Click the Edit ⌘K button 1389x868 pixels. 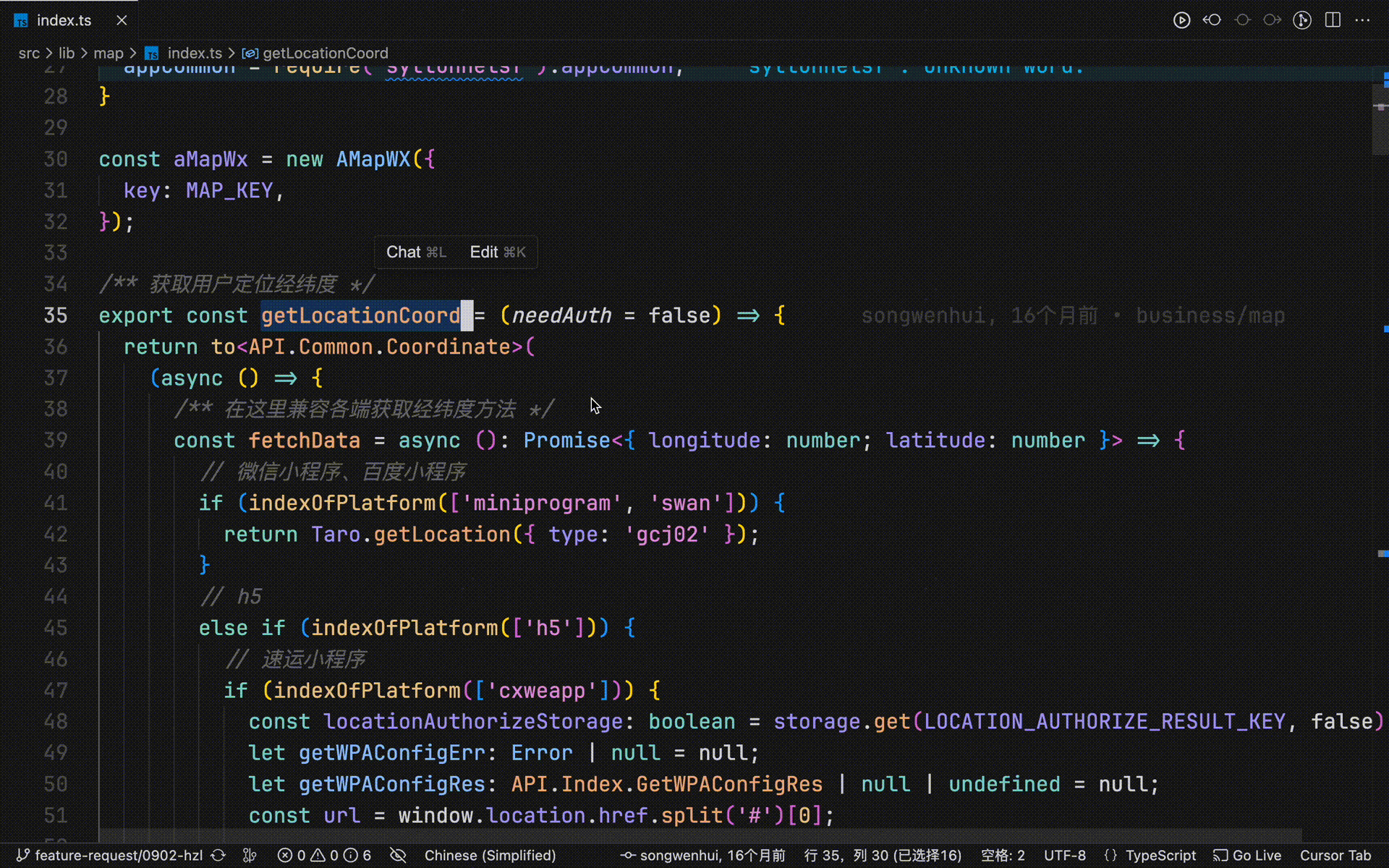pyautogui.click(x=498, y=252)
